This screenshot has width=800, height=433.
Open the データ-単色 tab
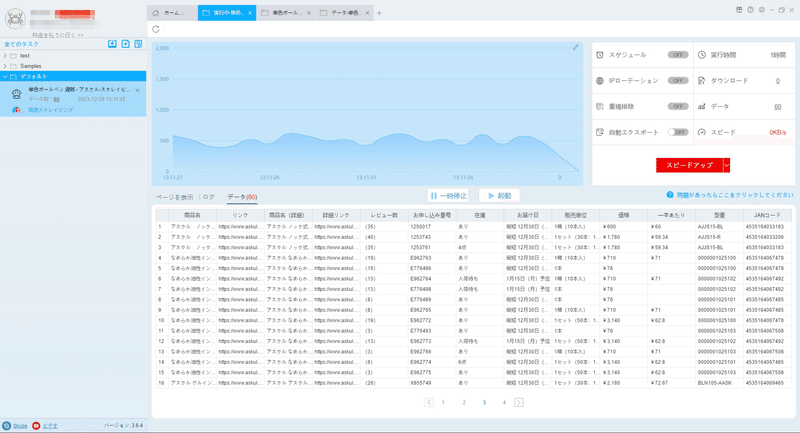(344, 13)
